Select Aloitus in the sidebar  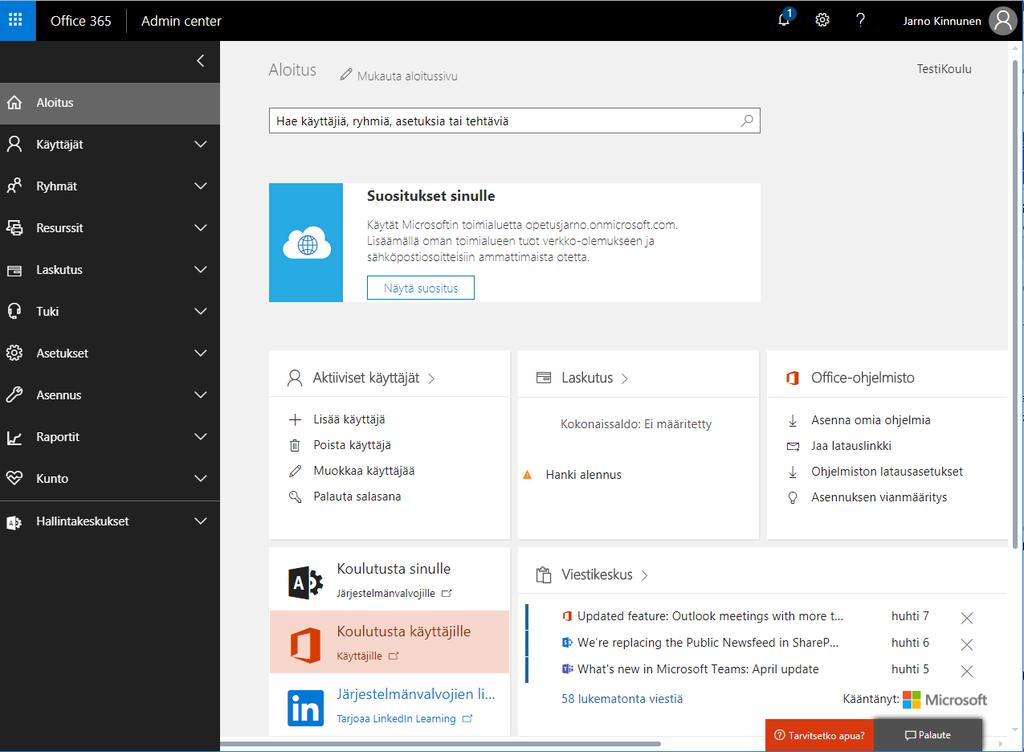(110, 103)
